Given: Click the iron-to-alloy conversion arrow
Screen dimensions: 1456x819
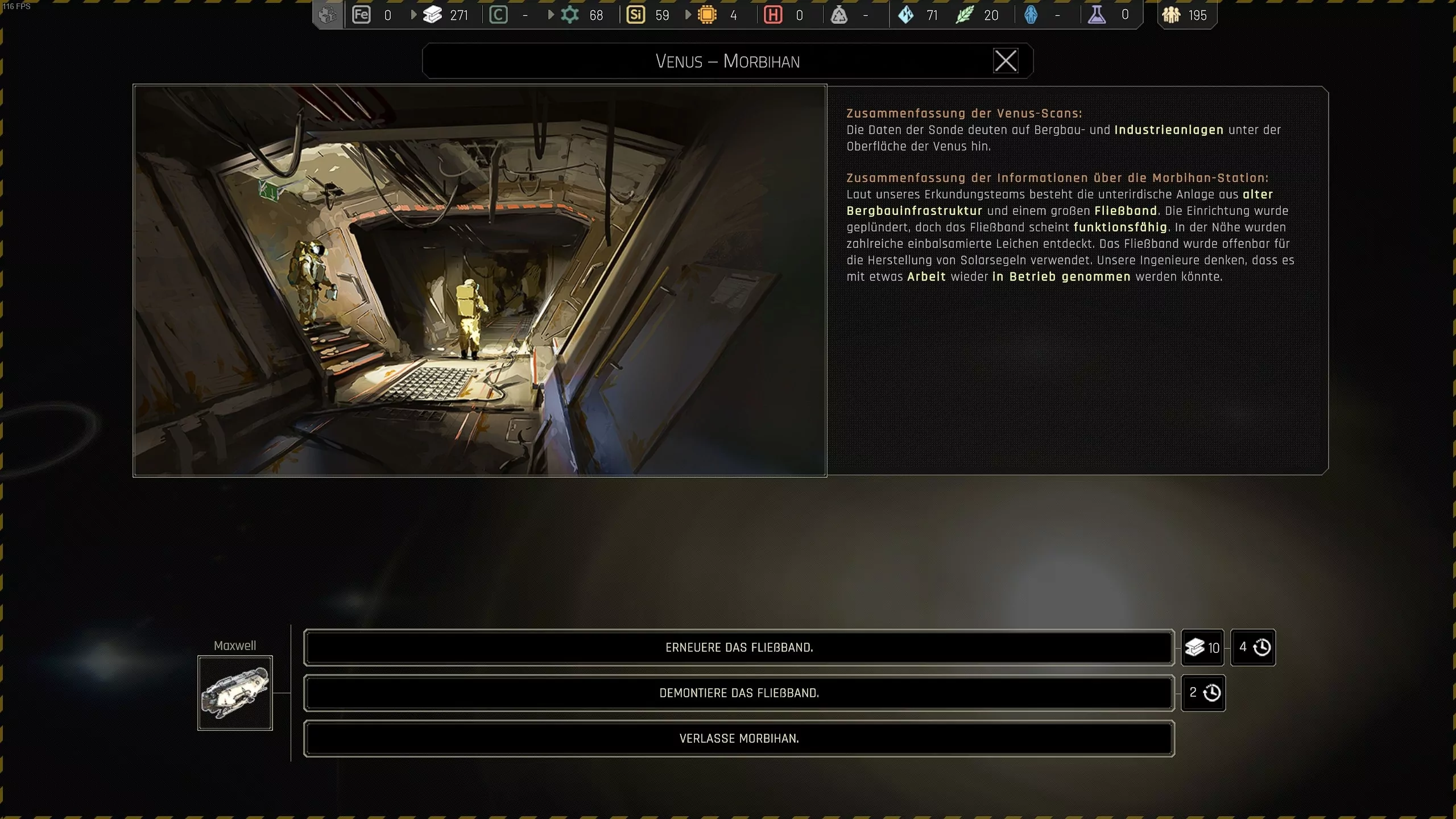Looking at the screenshot, I should (413, 15).
